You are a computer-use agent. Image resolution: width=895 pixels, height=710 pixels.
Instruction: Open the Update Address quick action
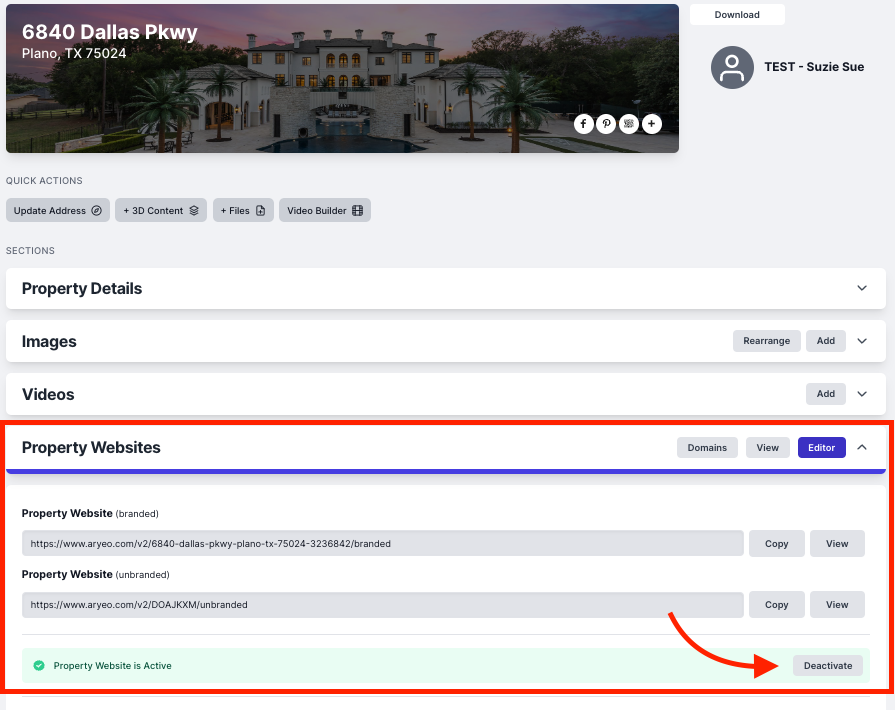(x=58, y=211)
